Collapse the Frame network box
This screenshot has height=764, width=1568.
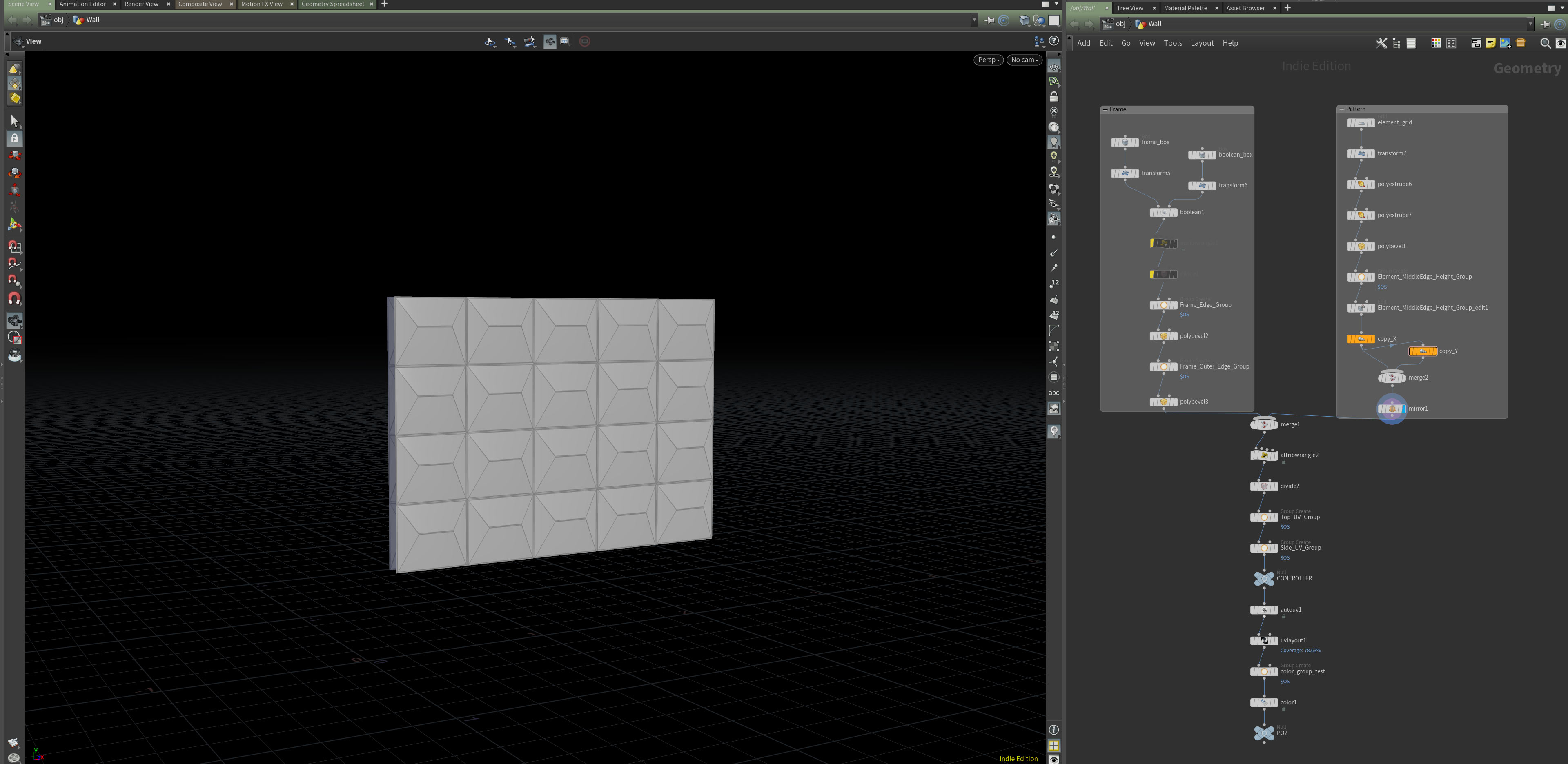tap(1105, 109)
